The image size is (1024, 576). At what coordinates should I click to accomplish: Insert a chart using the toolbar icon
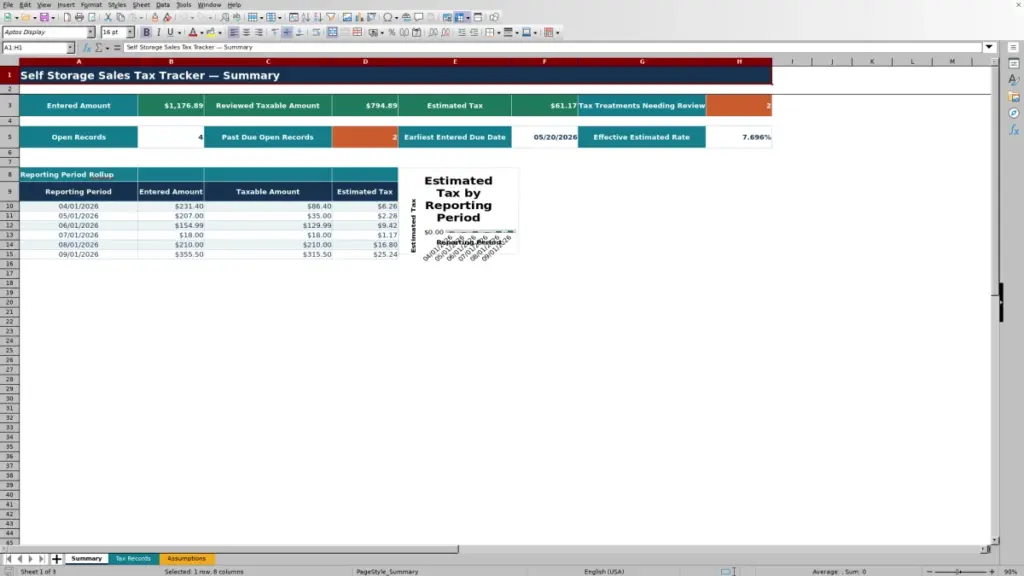click(x=359, y=18)
